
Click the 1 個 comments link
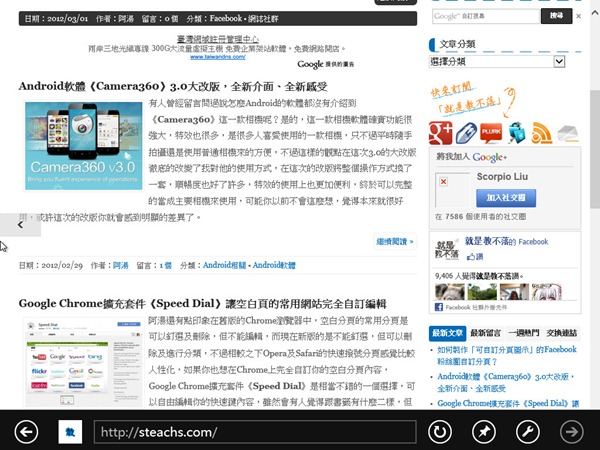tap(165, 265)
